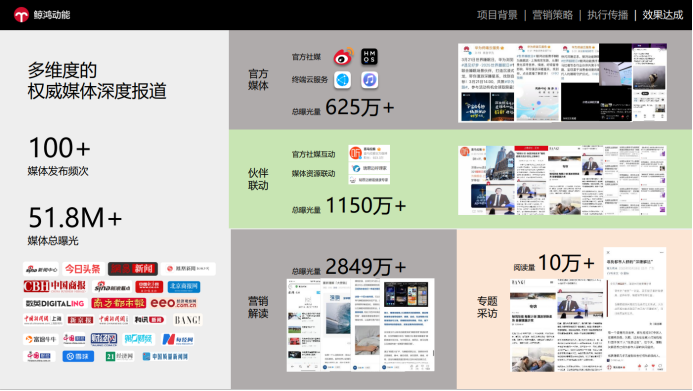
Task: Click the 富途牛牛 logo
Action: [x=40, y=339]
